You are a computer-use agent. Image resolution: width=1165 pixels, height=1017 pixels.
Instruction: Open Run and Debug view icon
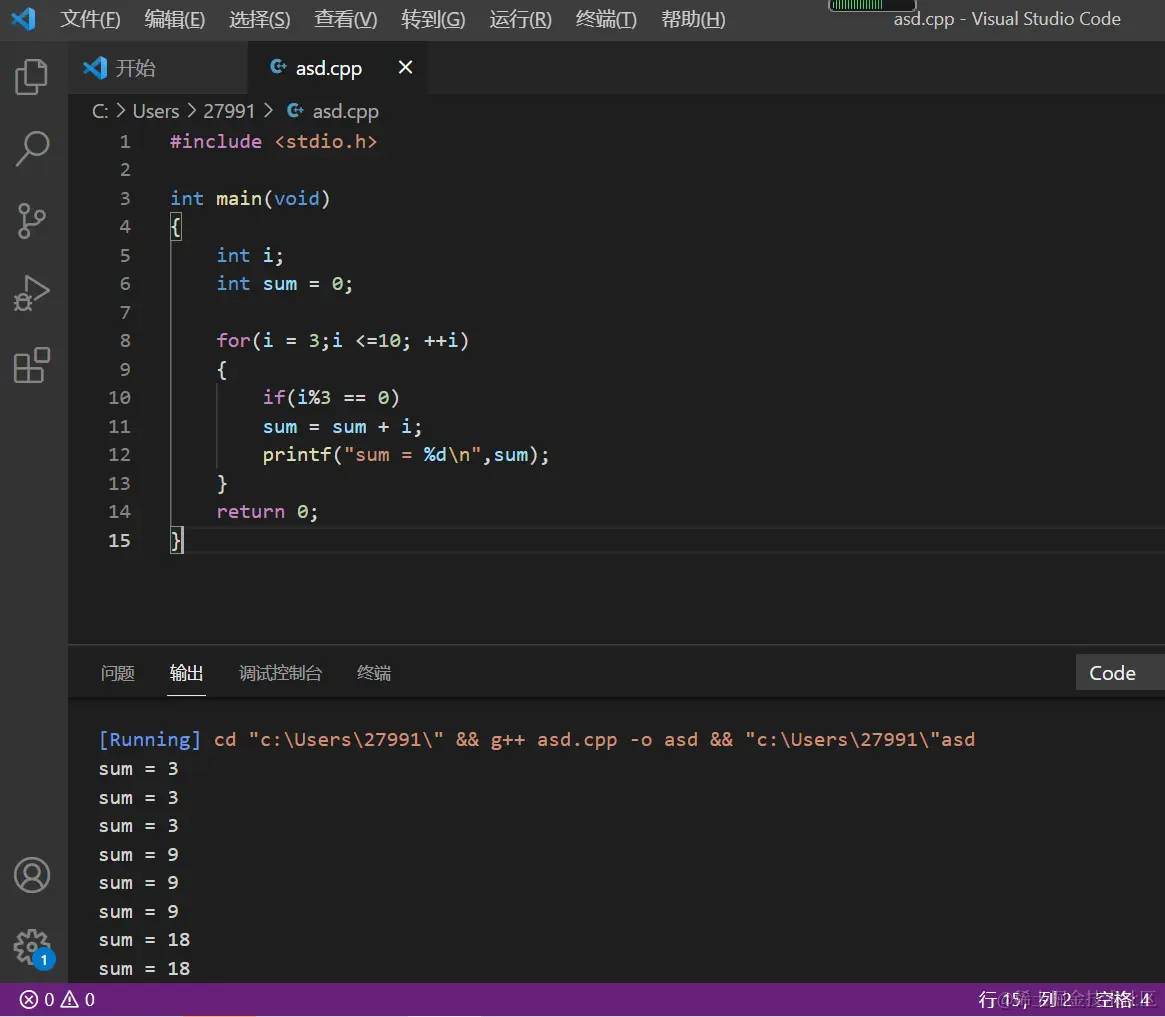coord(32,293)
